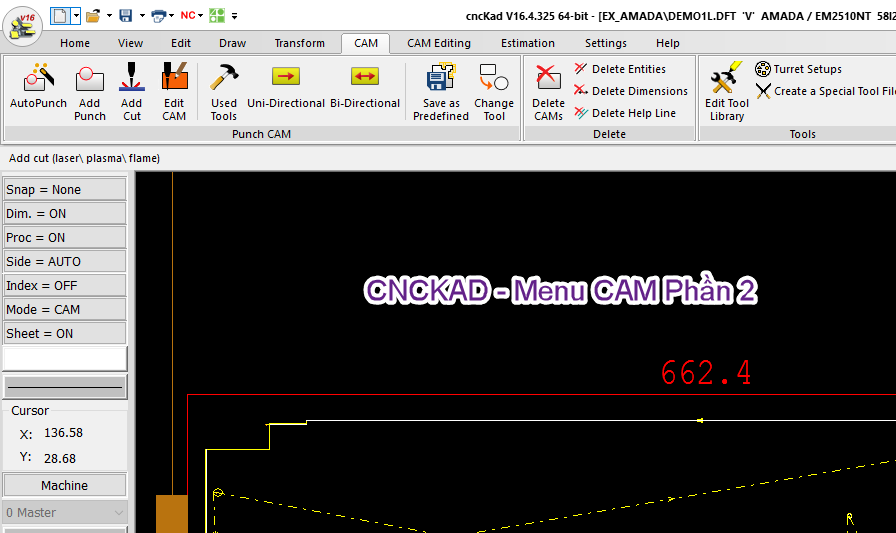The height and width of the screenshot is (533, 896).
Task: Toggle the Side = AUTO setting
Action: pyautogui.click(x=65, y=261)
